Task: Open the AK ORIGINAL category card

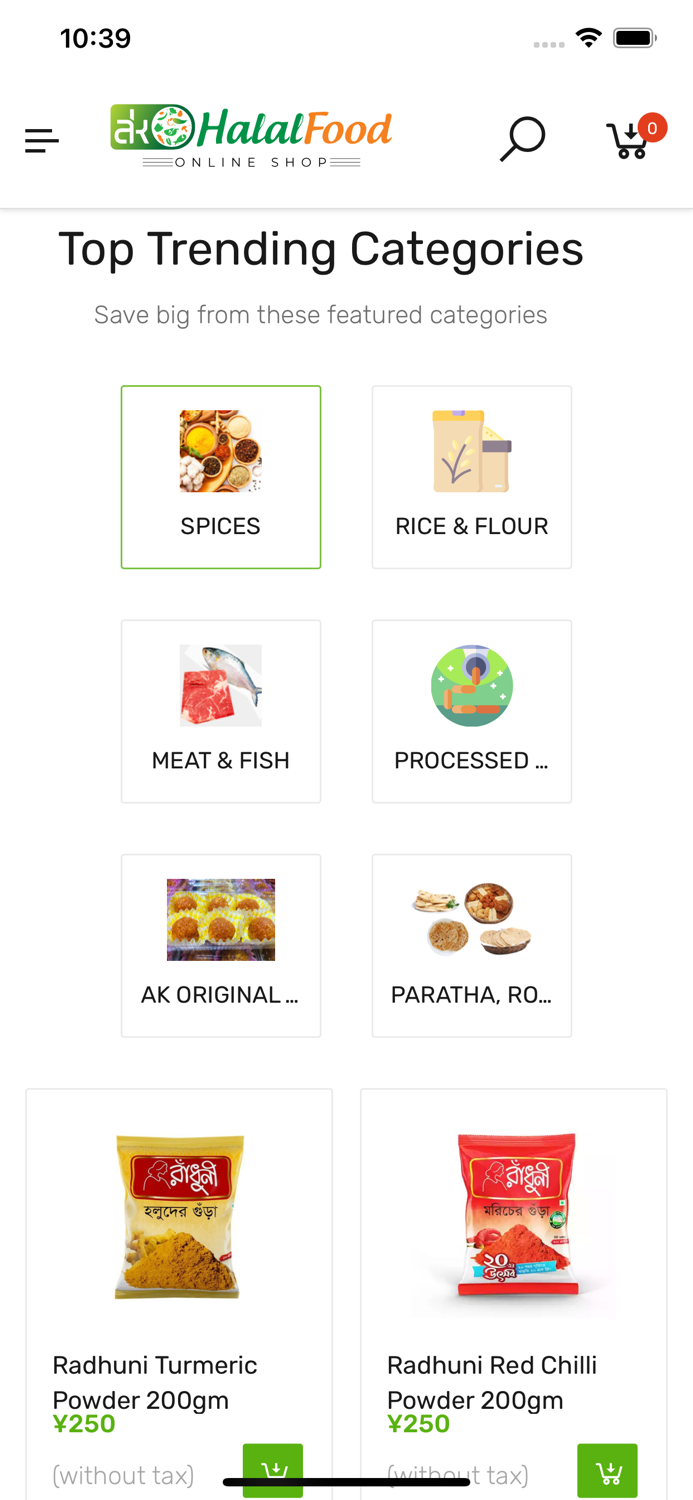Action: [x=220, y=920]
